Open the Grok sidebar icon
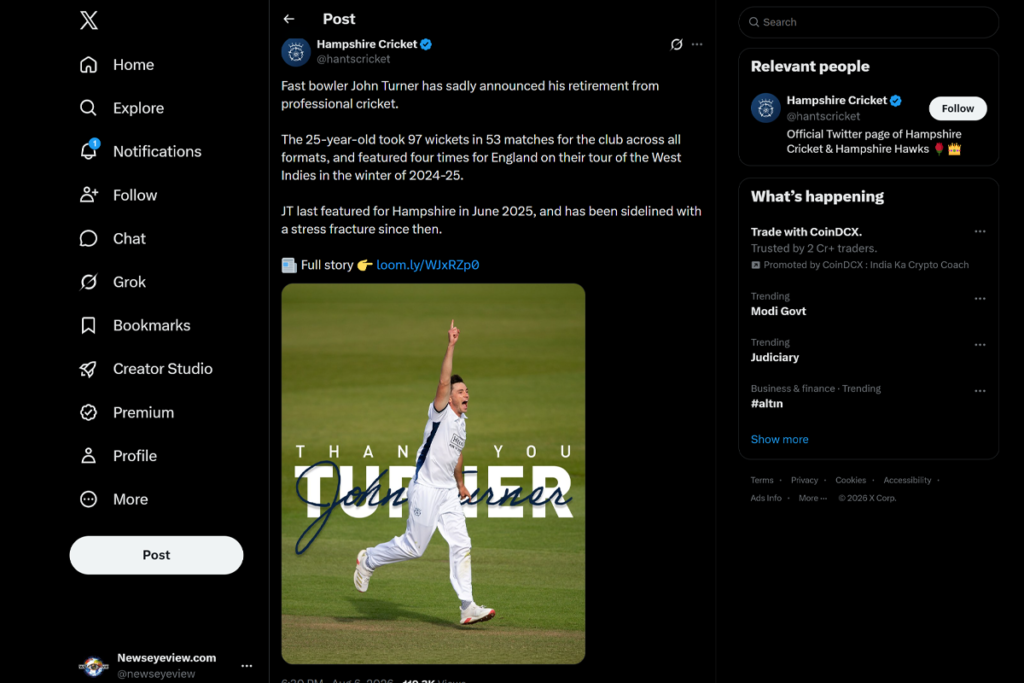The image size is (1024, 683). [88, 281]
